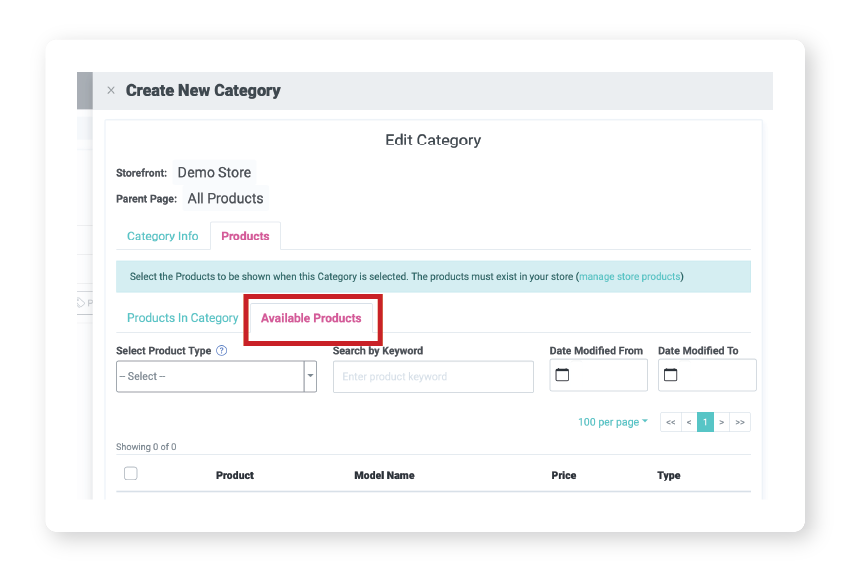The width and height of the screenshot is (851, 577).
Task: Jump to the last page of results
Action: coord(740,422)
